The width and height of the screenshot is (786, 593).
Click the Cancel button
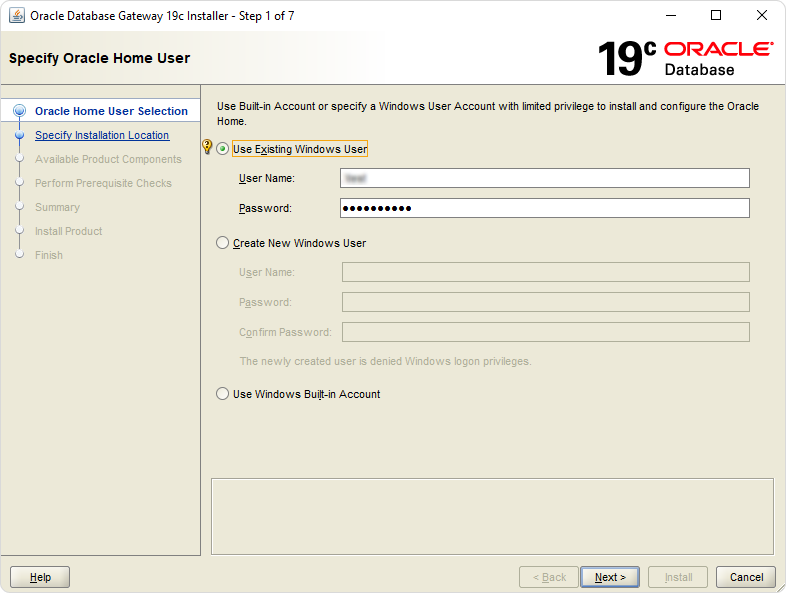coord(746,577)
